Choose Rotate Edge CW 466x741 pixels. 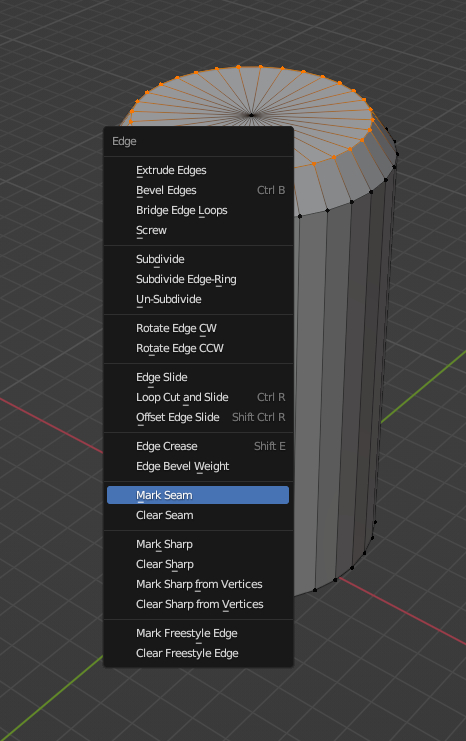pyautogui.click(x=198, y=328)
